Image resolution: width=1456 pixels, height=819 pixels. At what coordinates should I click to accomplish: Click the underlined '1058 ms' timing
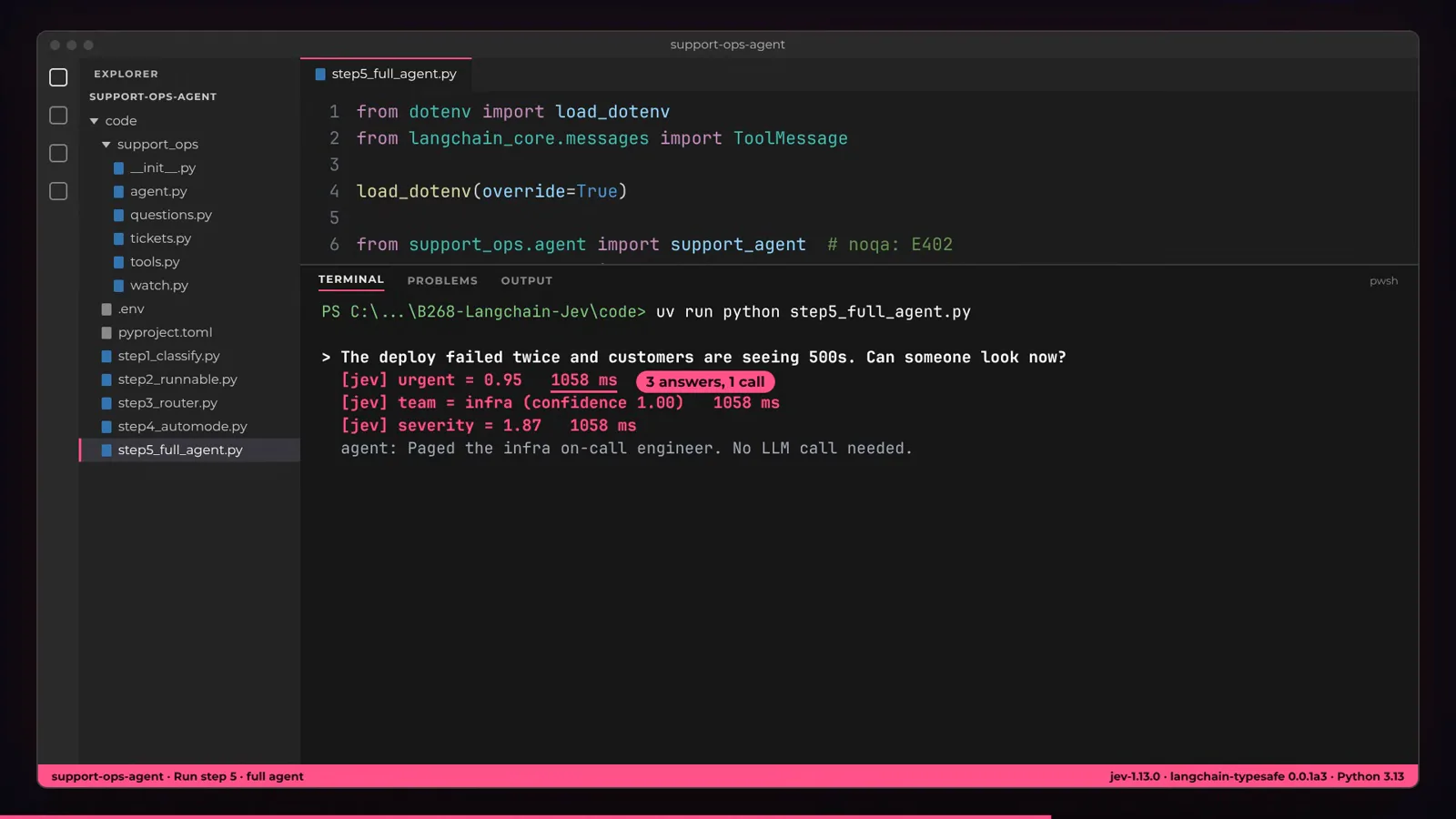[583, 380]
